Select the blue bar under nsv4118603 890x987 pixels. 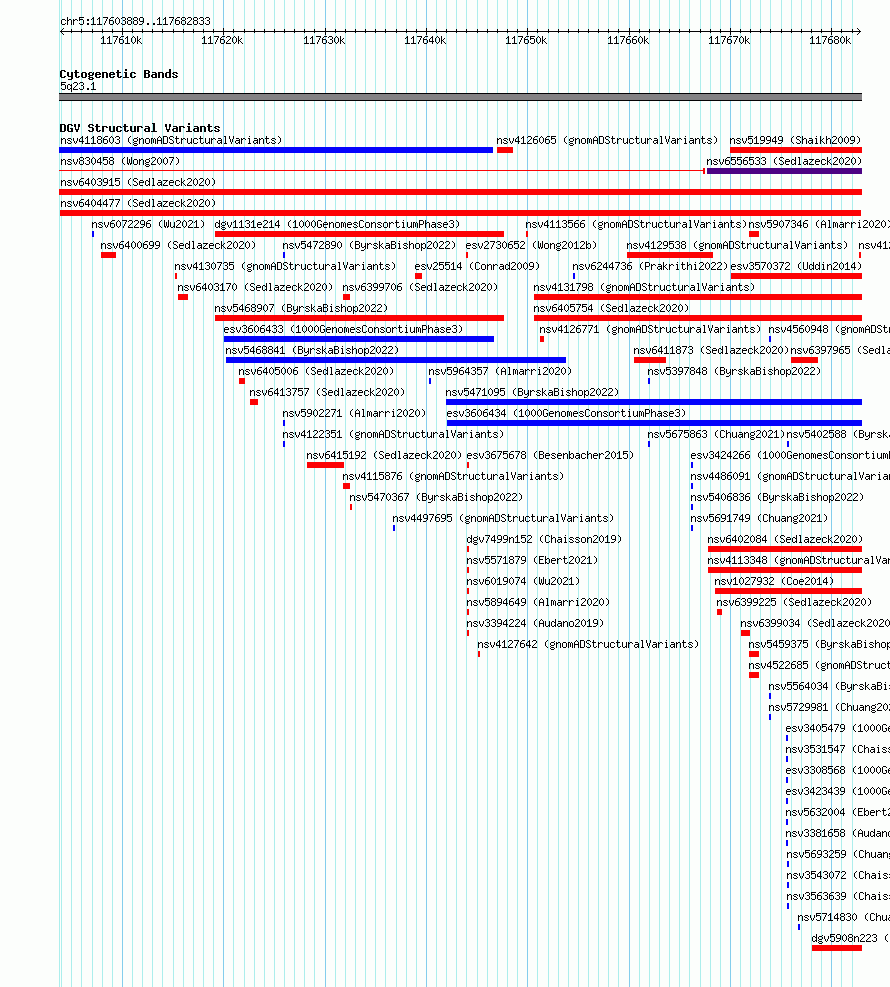click(276, 150)
